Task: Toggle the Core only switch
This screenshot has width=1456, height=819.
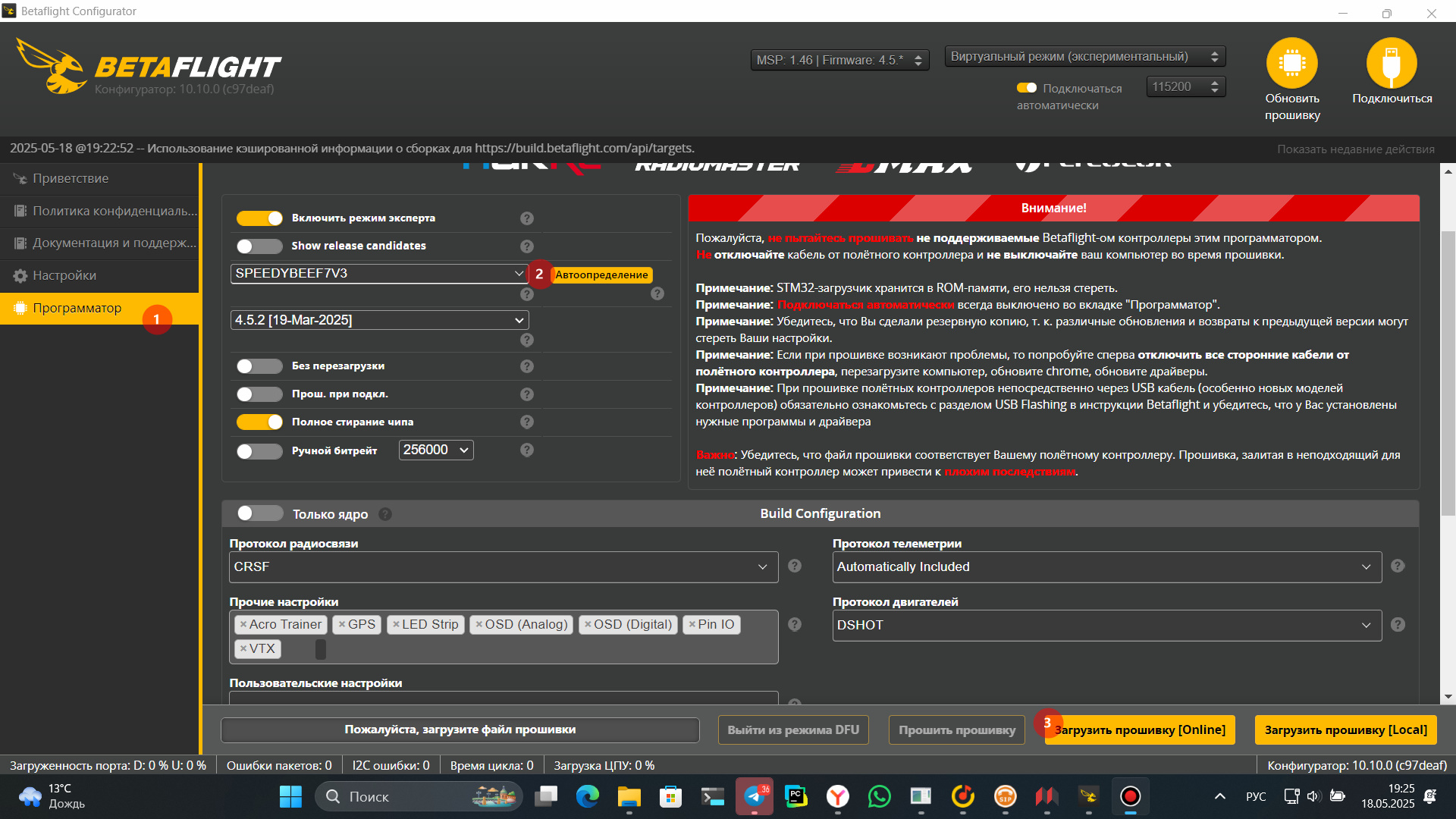Action: 260,513
